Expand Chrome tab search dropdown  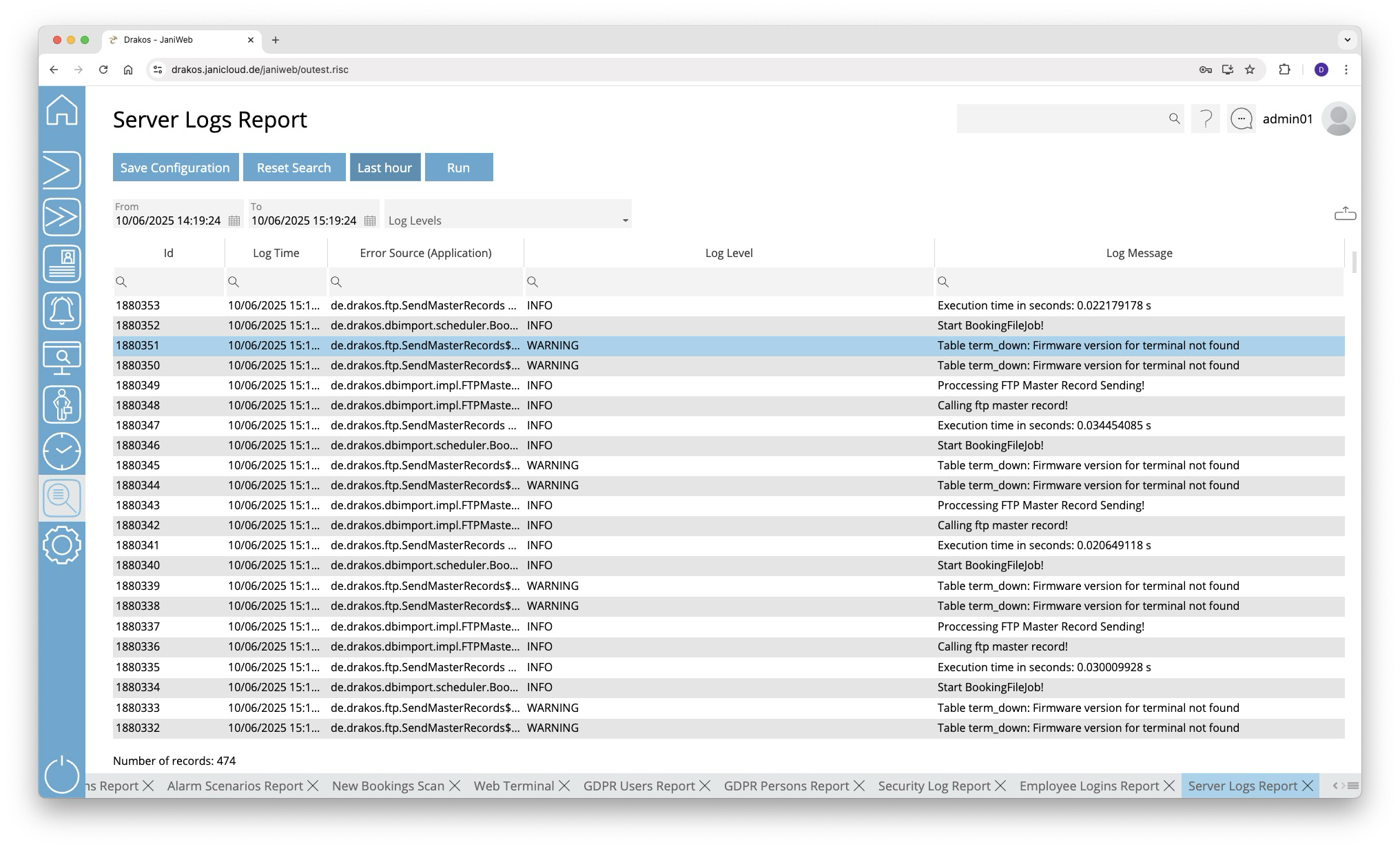(1347, 40)
